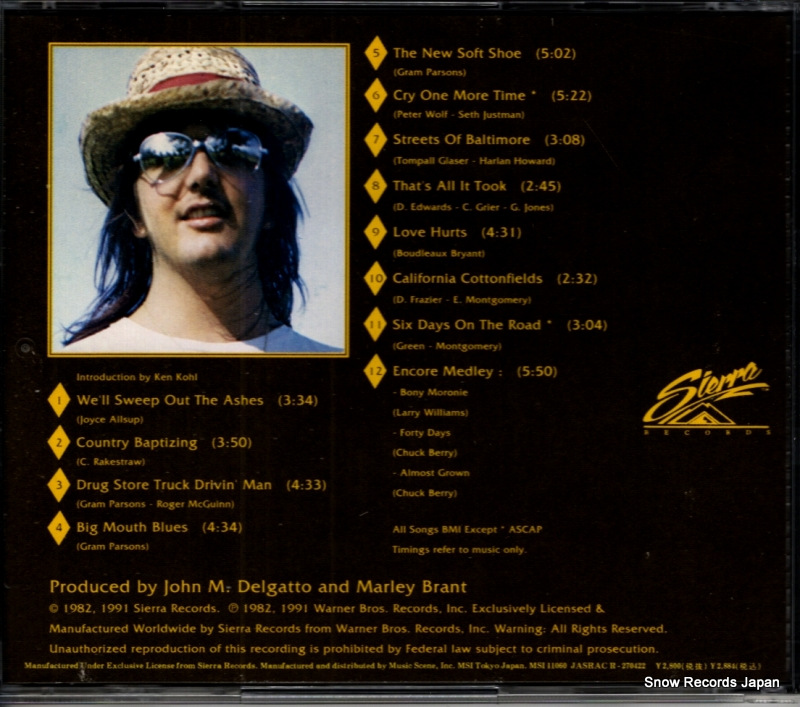Click the track title Love Hurts
Screen dimensions: 800x707
[430, 232]
